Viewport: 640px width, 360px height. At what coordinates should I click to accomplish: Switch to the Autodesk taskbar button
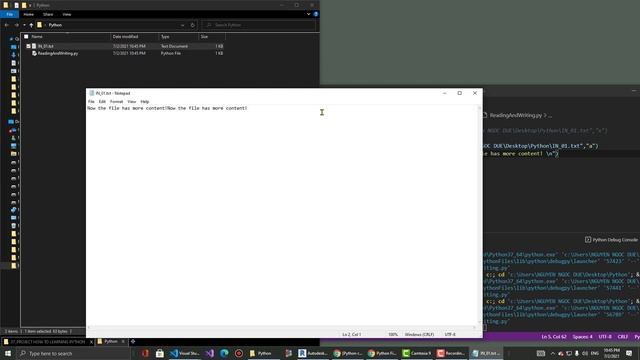(x=313, y=353)
